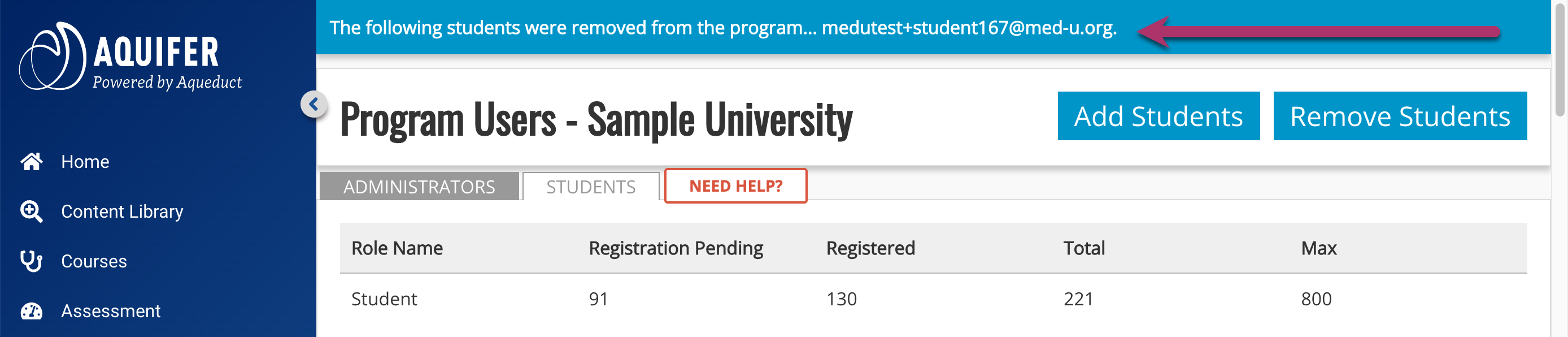Go to the Courses link
This screenshot has width=1568, height=337.
94,261
